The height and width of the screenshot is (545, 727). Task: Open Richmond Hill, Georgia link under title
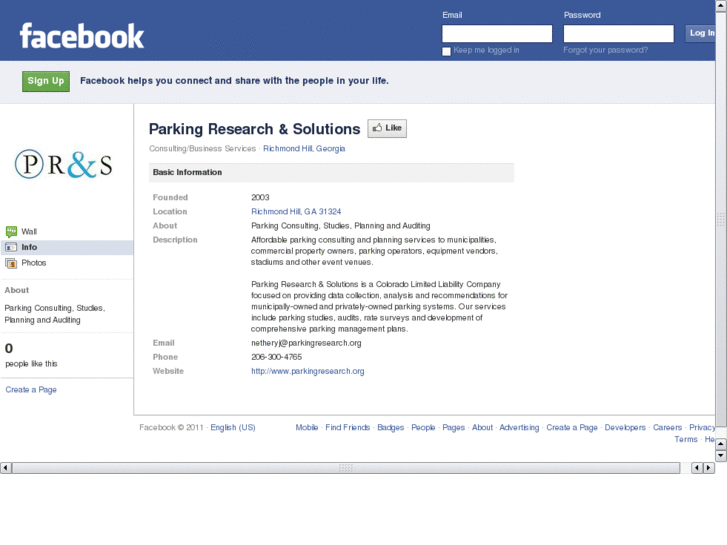304,148
